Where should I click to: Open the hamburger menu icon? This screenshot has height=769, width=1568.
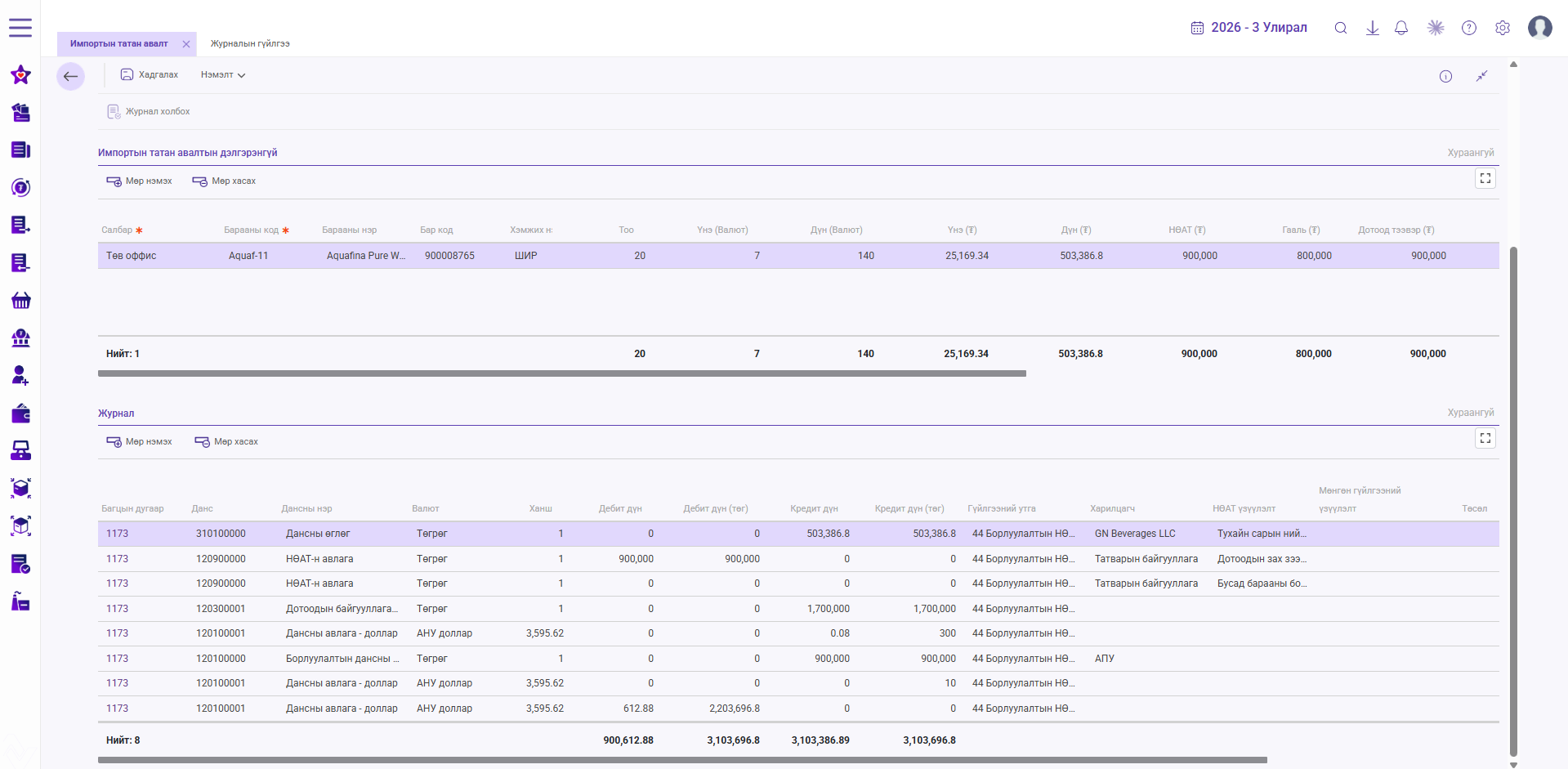pyautogui.click(x=20, y=28)
